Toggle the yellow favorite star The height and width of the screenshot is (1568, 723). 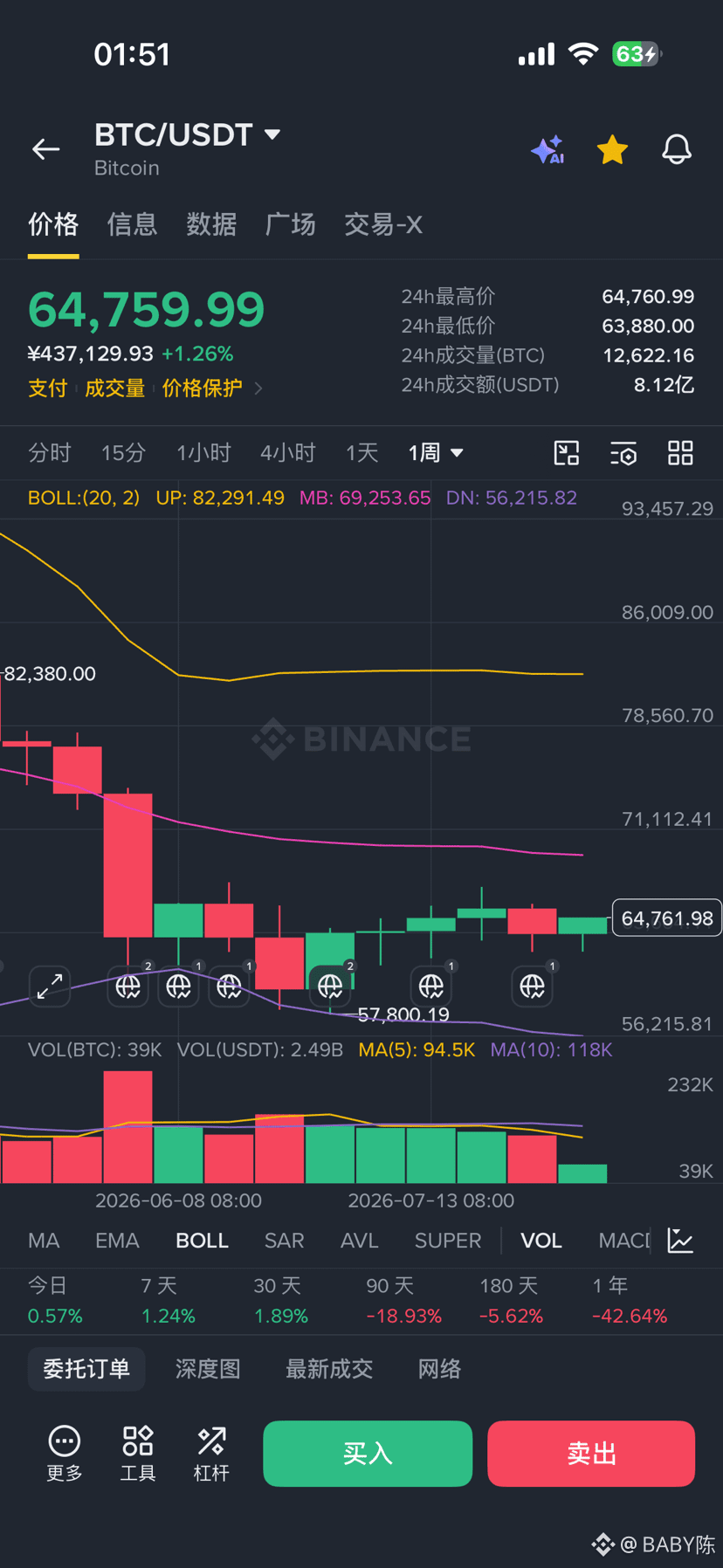[x=612, y=150]
